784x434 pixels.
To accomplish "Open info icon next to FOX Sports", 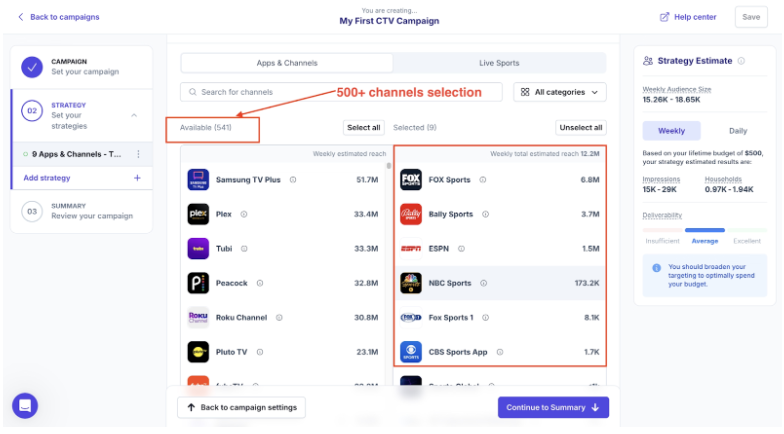I will [x=483, y=180].
